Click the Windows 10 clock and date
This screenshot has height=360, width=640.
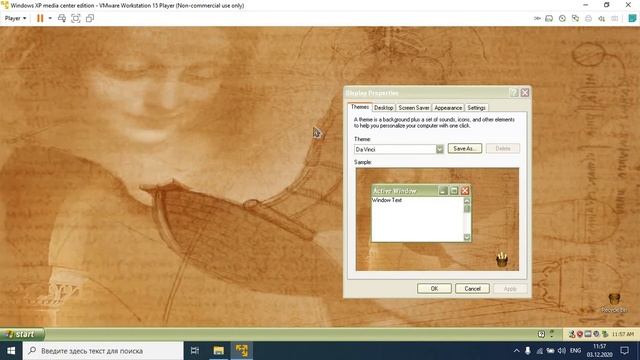click(600, 351)
